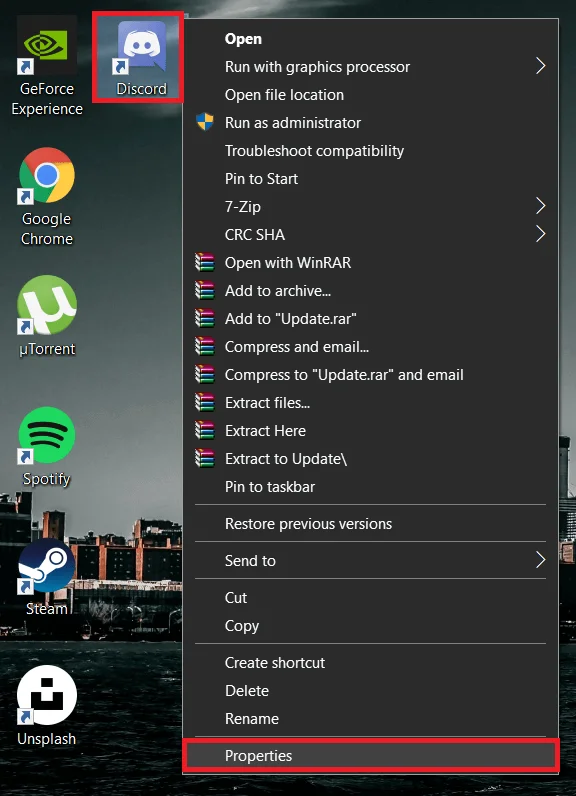
Task: Open Properties from the context menu
Action: pos(371,756)
